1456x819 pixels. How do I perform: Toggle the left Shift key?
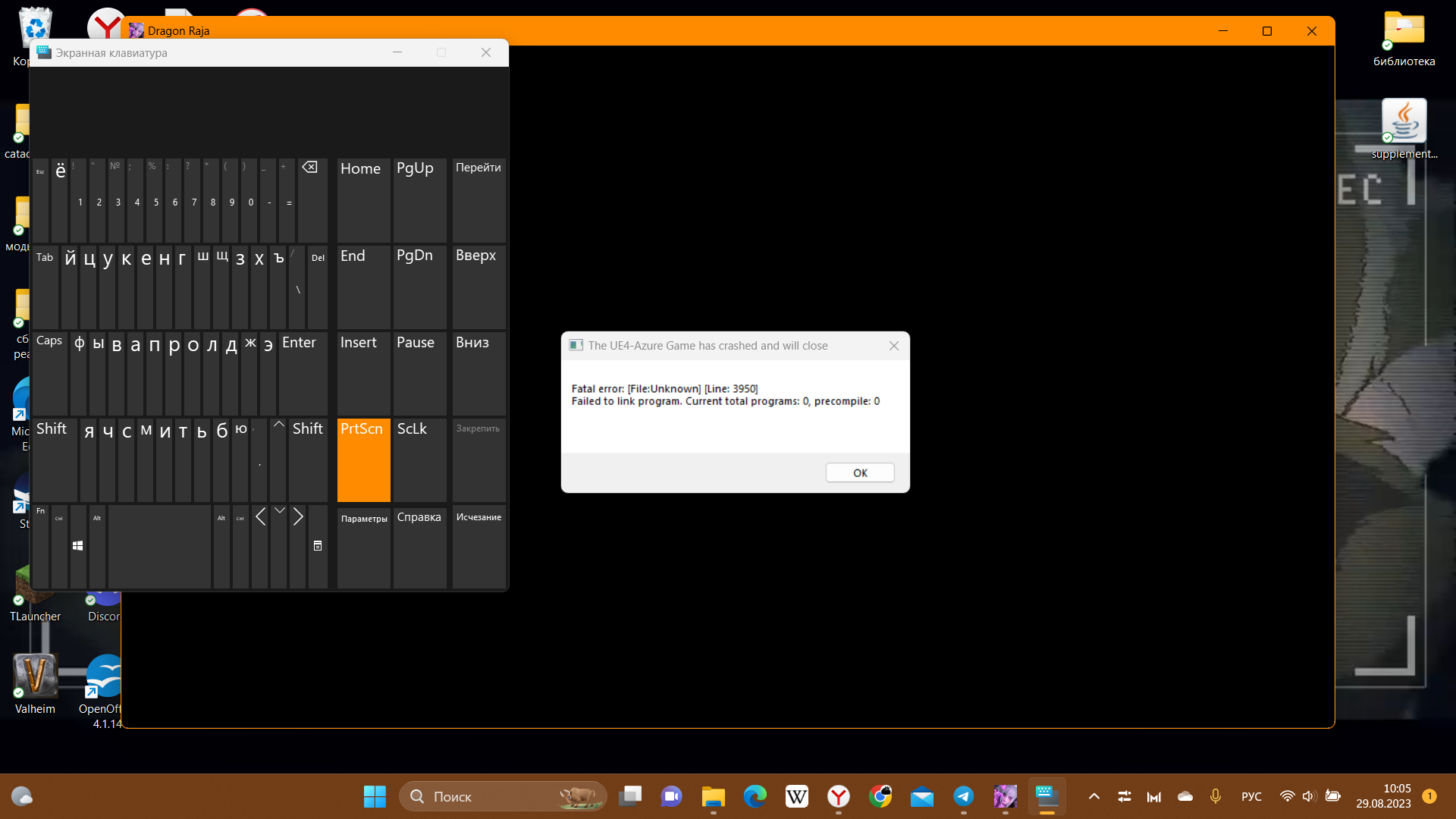(53, 459)
